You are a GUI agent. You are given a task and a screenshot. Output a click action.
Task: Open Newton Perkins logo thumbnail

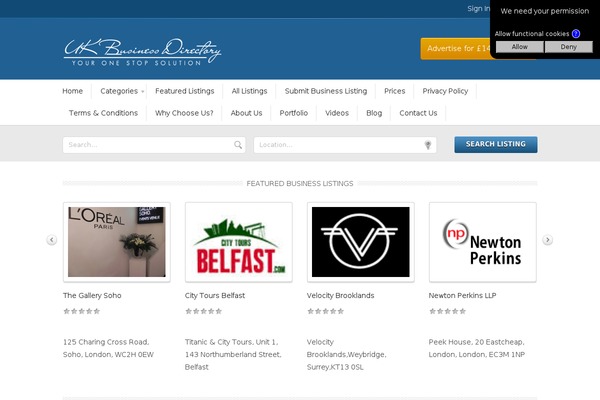pos(483,242)
